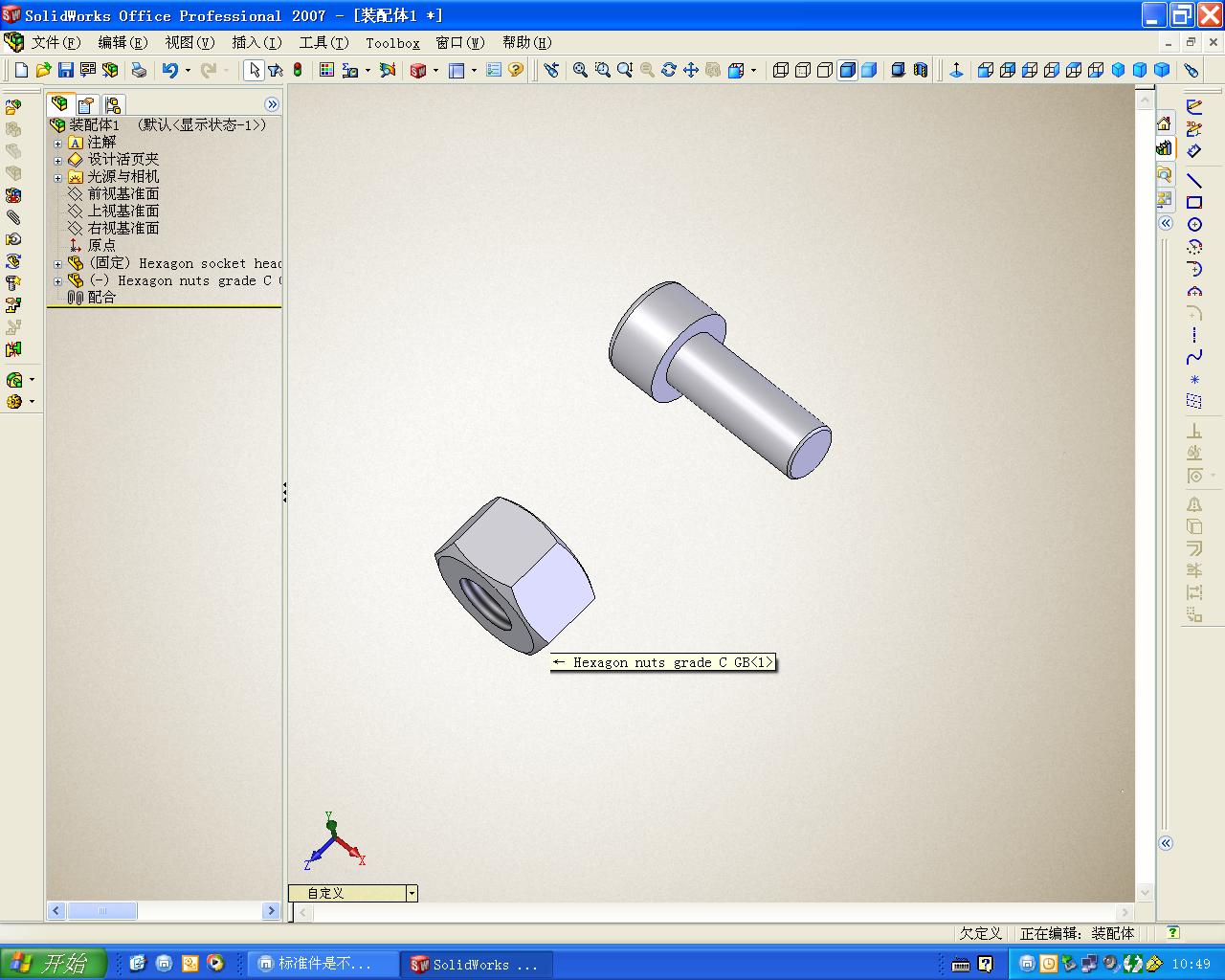Switch to the PropertyManager tab
Viewport: 1225px width, 980px height.
(86, 104)
